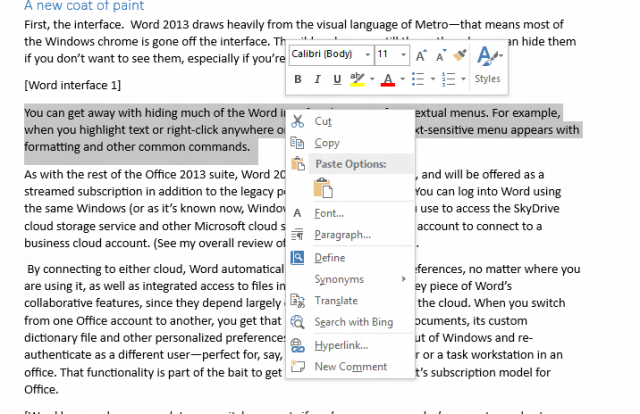Open the font name dropdown arrow
Viewport: 640px width, 414px height.
(x=368, y=54)
